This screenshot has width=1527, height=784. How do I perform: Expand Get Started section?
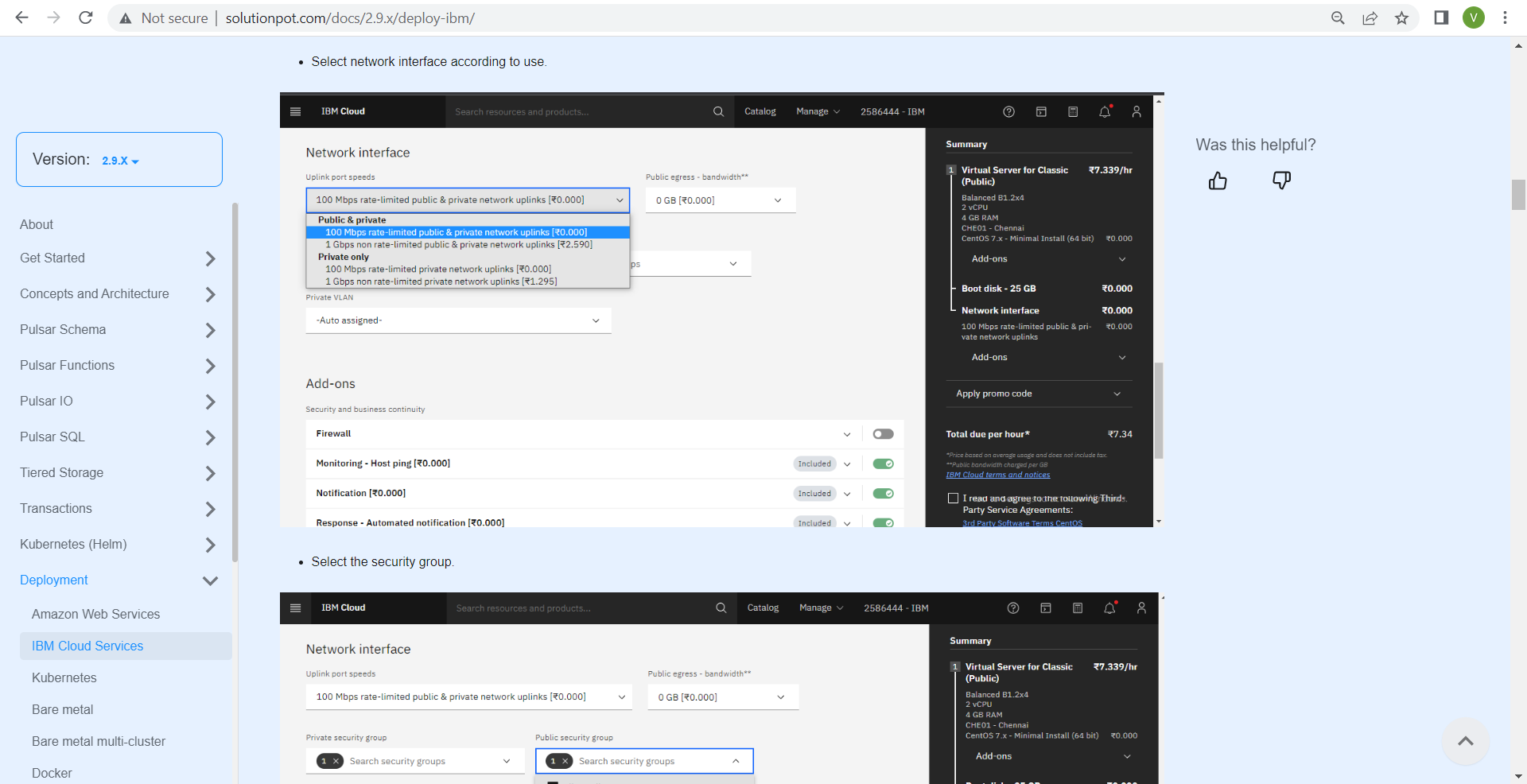pos(210,258)
